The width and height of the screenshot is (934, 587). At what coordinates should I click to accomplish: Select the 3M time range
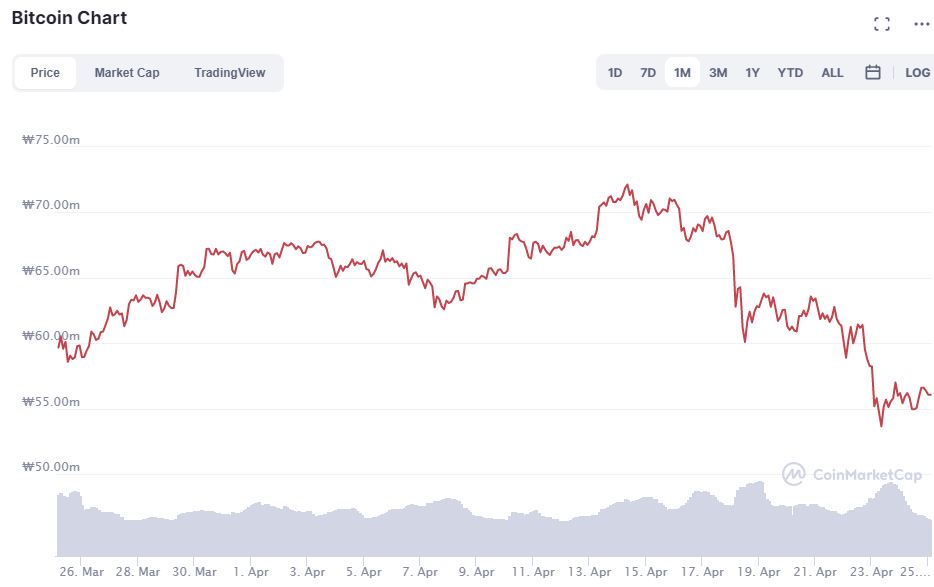[x=718, y=72]
